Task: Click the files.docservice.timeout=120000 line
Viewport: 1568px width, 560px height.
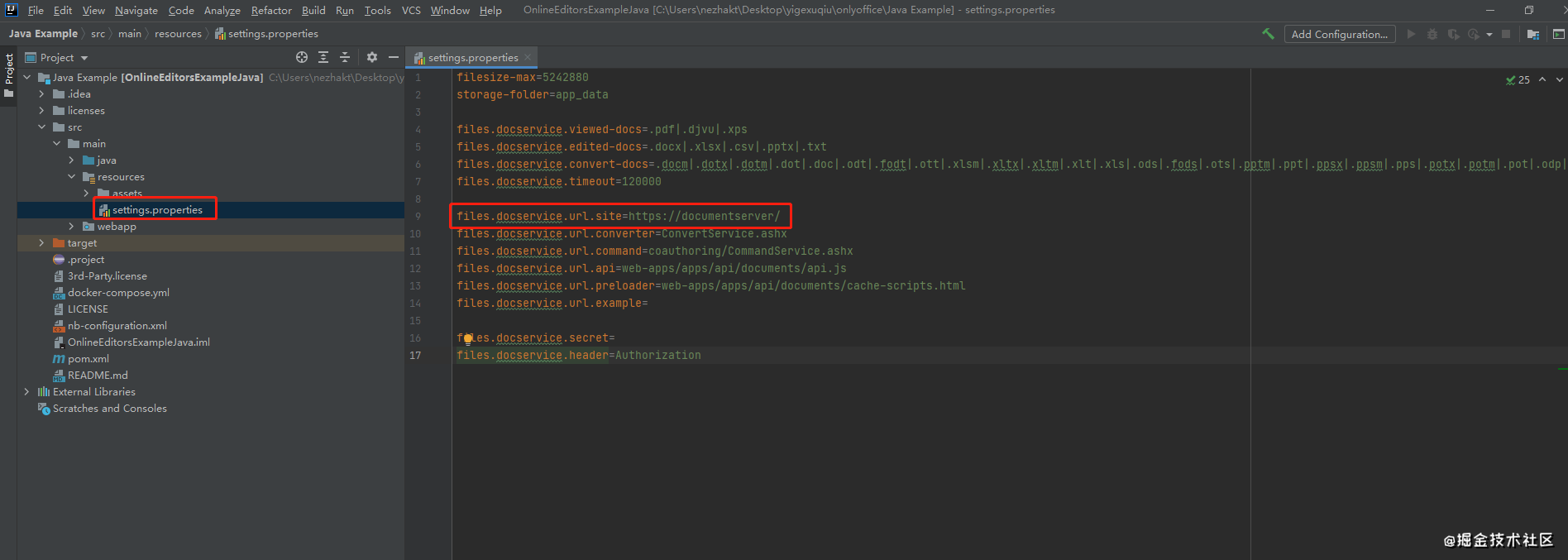Action: [x=558, y=181]
